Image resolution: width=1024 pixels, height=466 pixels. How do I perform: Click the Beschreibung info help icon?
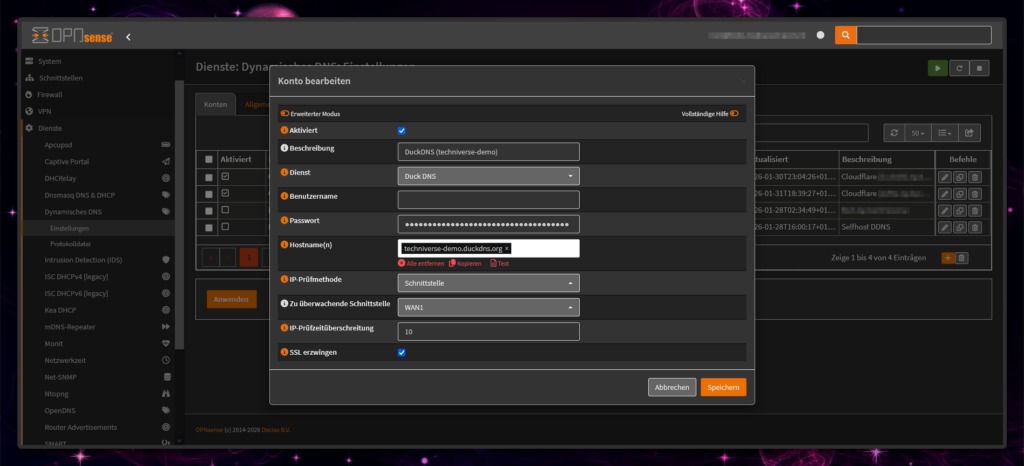[284, 149]
